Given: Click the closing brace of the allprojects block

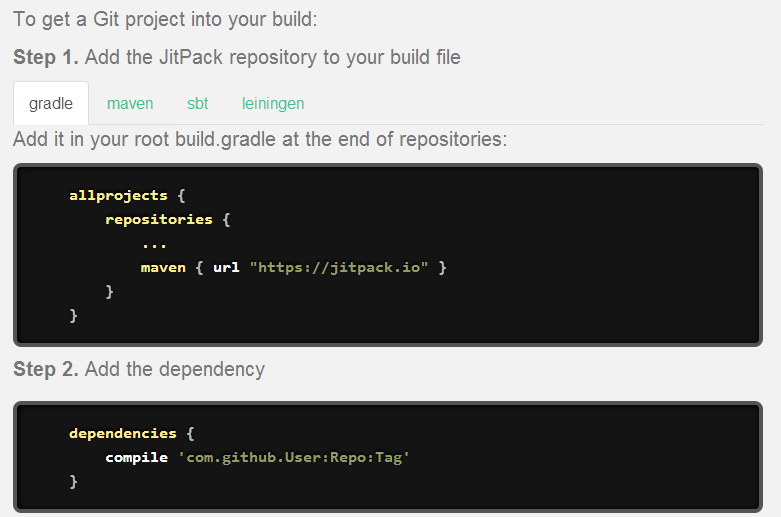Looking at the screenshot, I should click(73, 316).
